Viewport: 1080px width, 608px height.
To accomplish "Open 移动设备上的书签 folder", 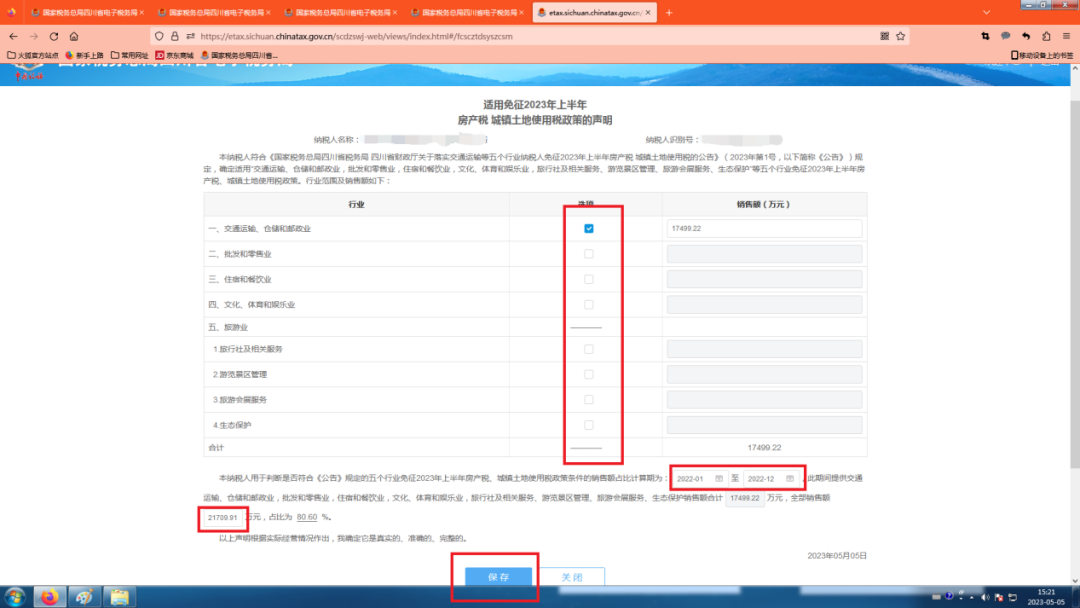I will 1041,55.
